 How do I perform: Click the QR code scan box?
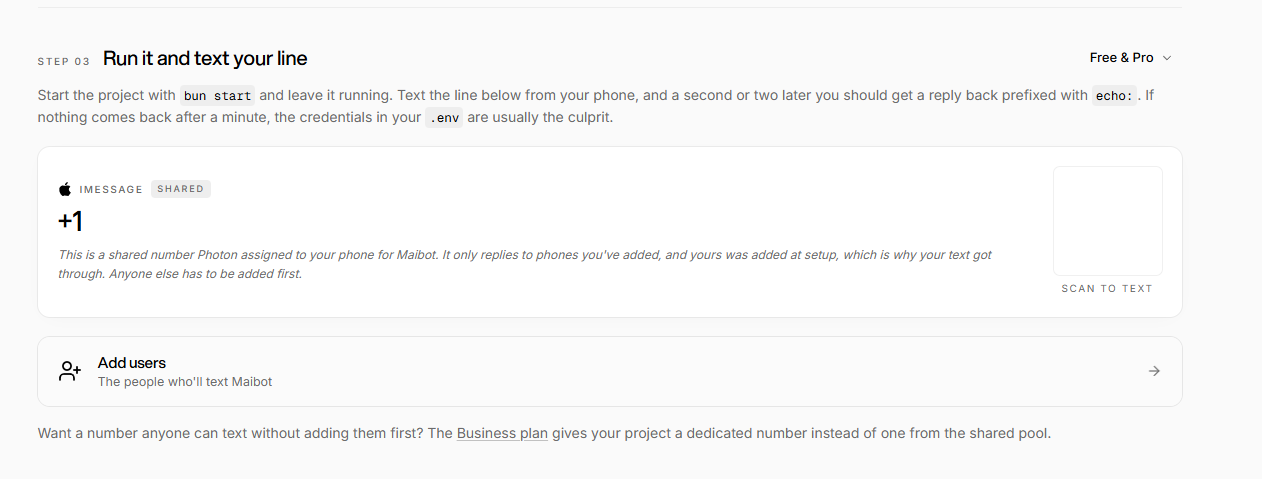pyautogui.click(x=1107, y=221)
